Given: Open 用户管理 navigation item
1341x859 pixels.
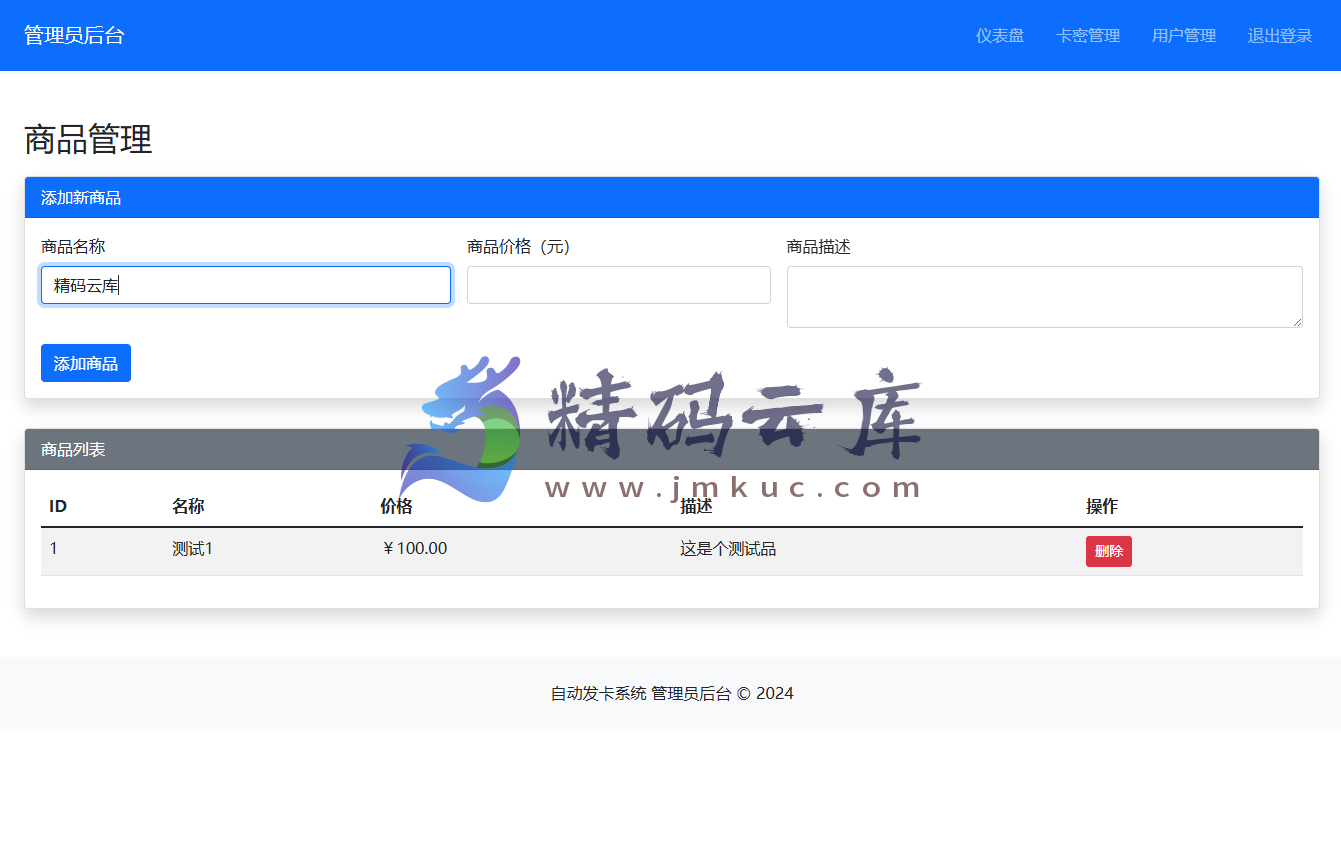Looking at the screenshot, I should 1184,35.
